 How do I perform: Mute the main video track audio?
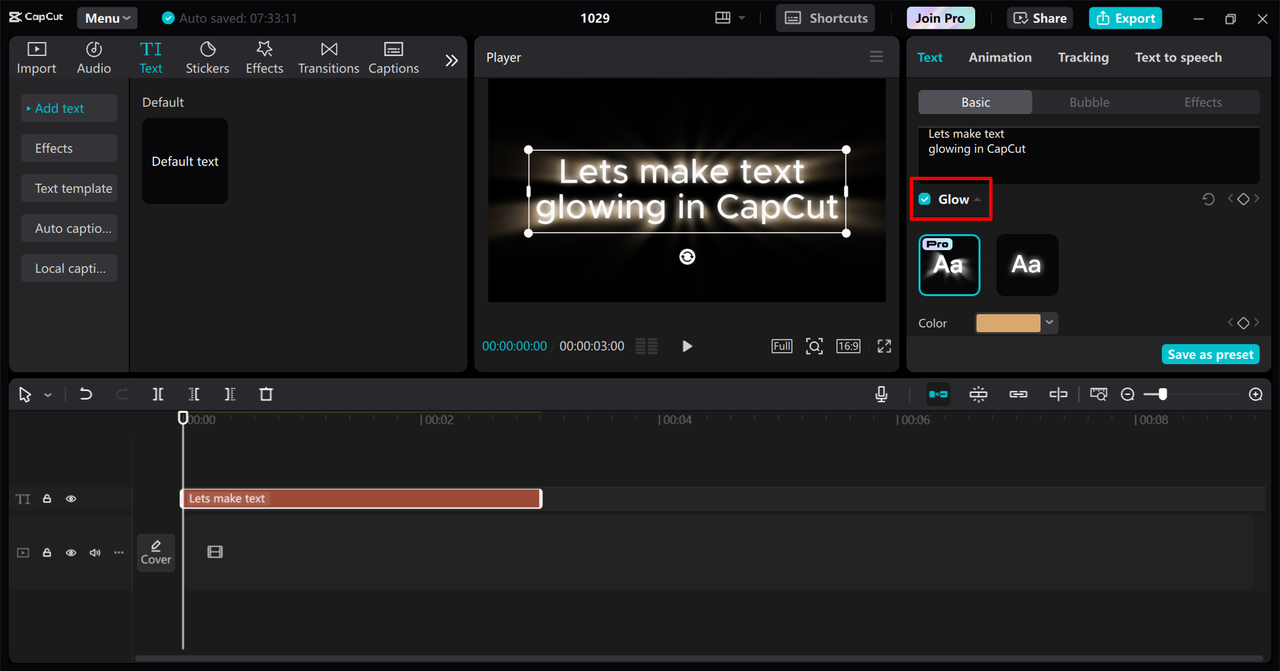tap(95, 552)
